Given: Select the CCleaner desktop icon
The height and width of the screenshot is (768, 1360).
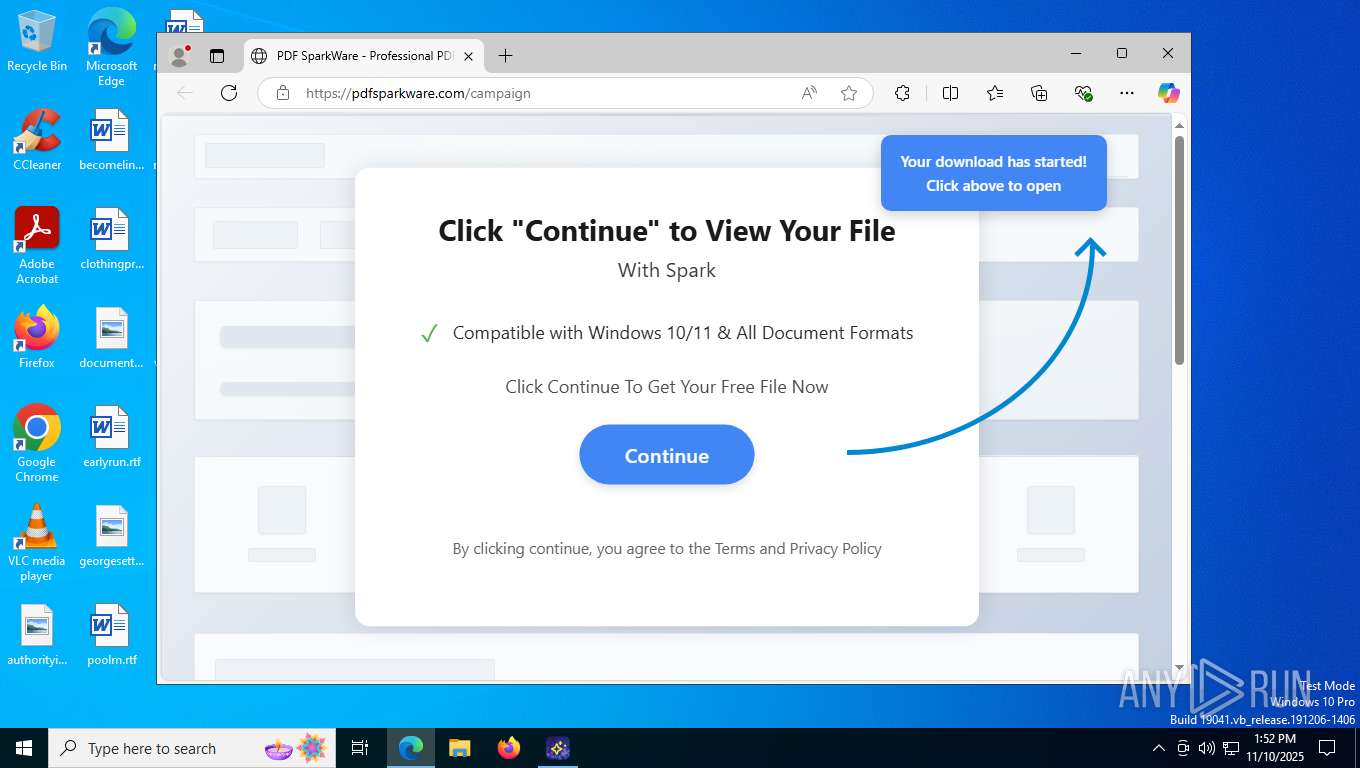Looking at the screenshot, I should click(x=37, y=139).
